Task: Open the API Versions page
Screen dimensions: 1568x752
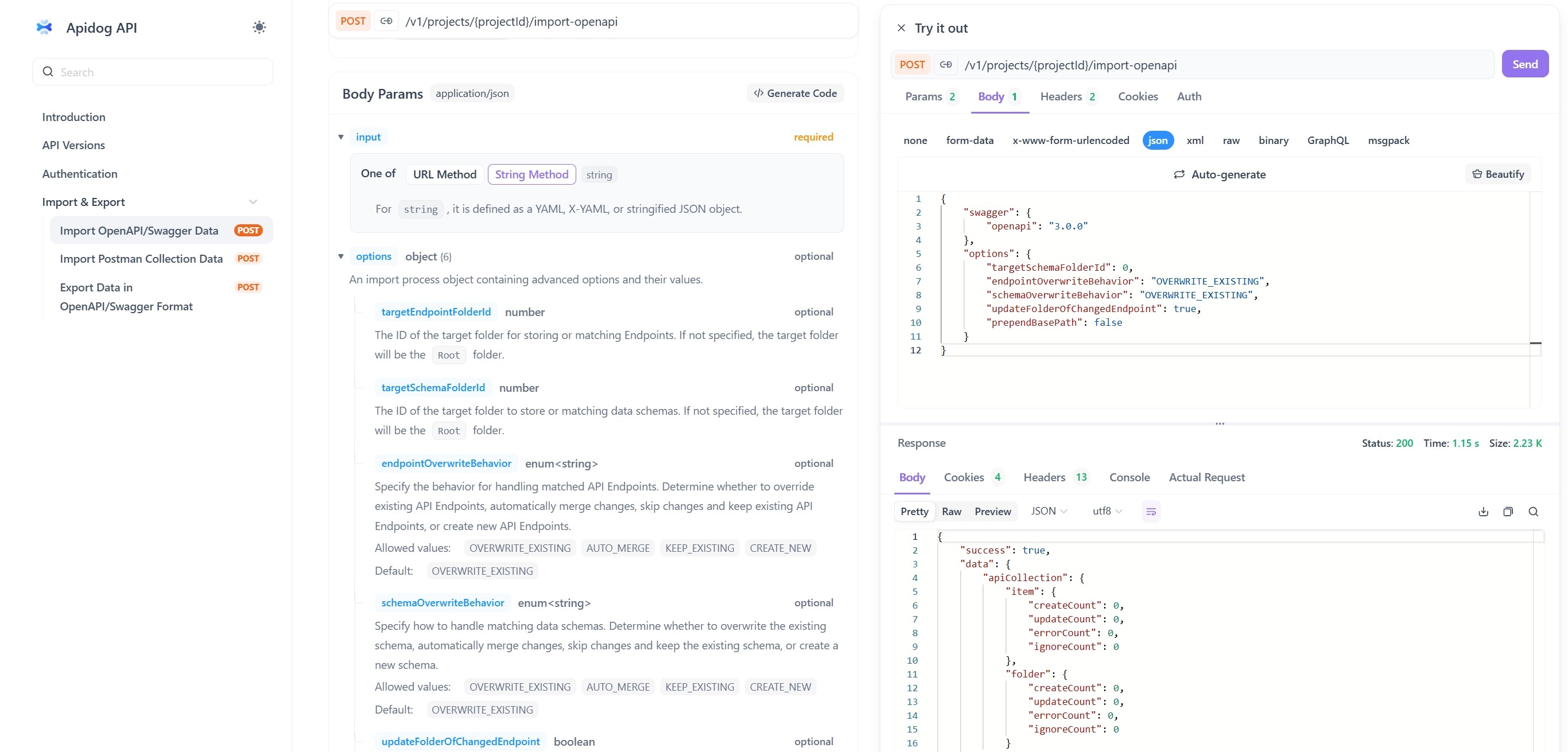Action: (x=73, y=146)
